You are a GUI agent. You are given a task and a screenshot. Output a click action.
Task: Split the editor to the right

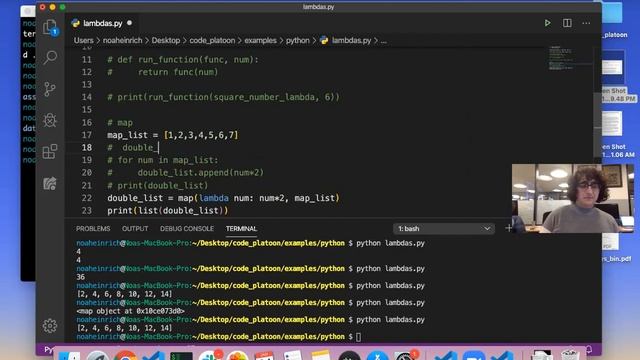click(567, 23)
